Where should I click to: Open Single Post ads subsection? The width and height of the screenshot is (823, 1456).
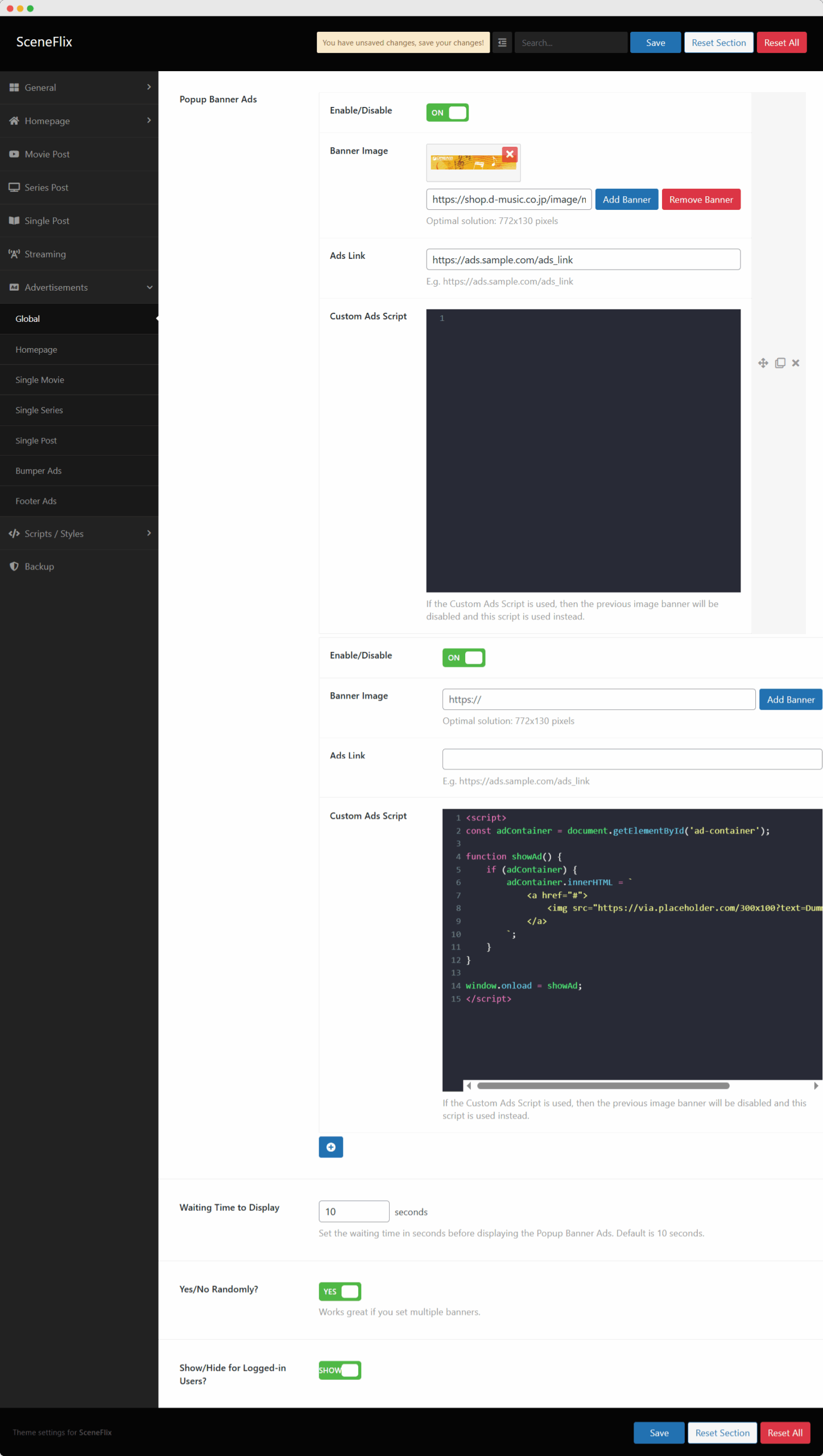[79, 440]
